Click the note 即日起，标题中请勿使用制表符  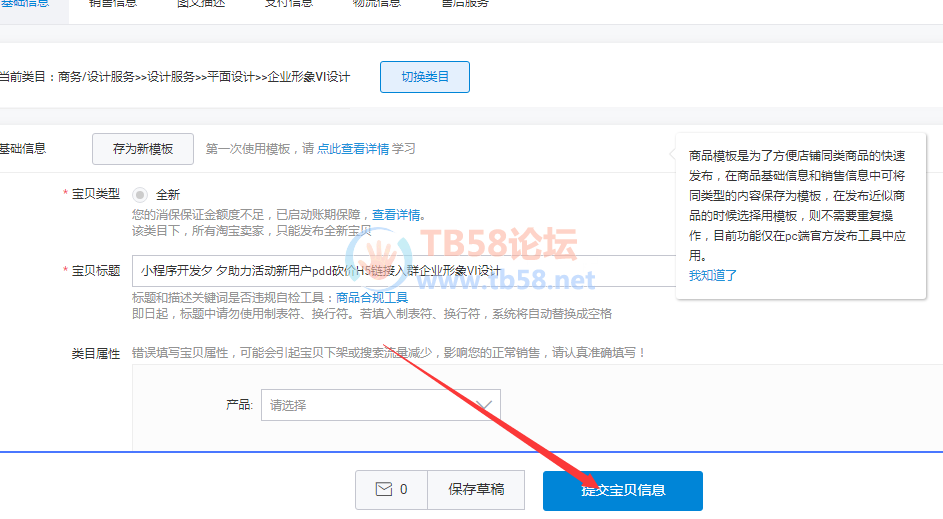(x=372, y=314)
